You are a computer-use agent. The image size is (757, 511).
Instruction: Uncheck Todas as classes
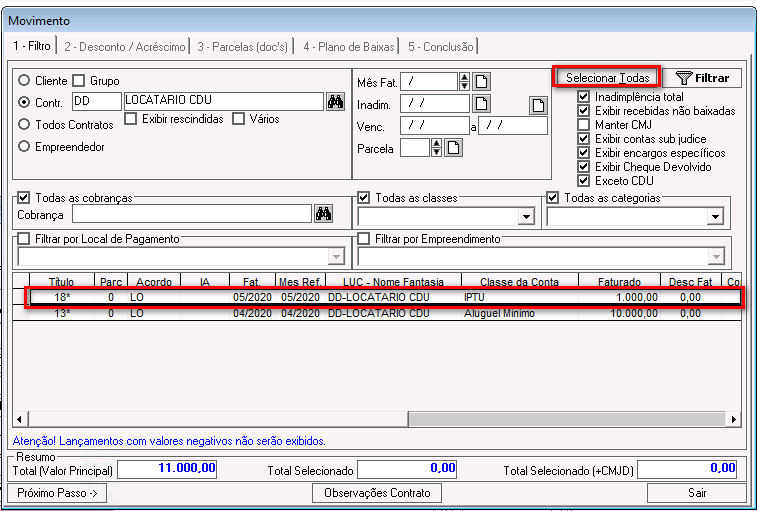tap(364, 198)
